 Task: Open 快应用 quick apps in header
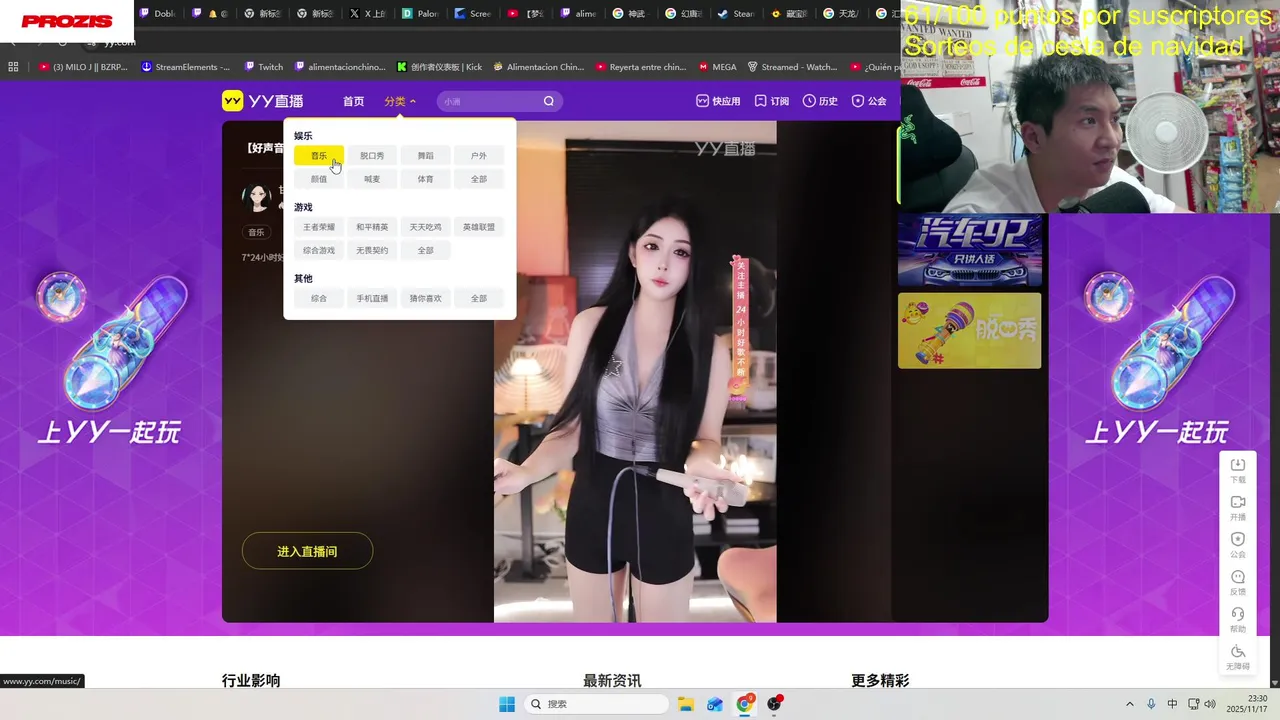[718, 101]
